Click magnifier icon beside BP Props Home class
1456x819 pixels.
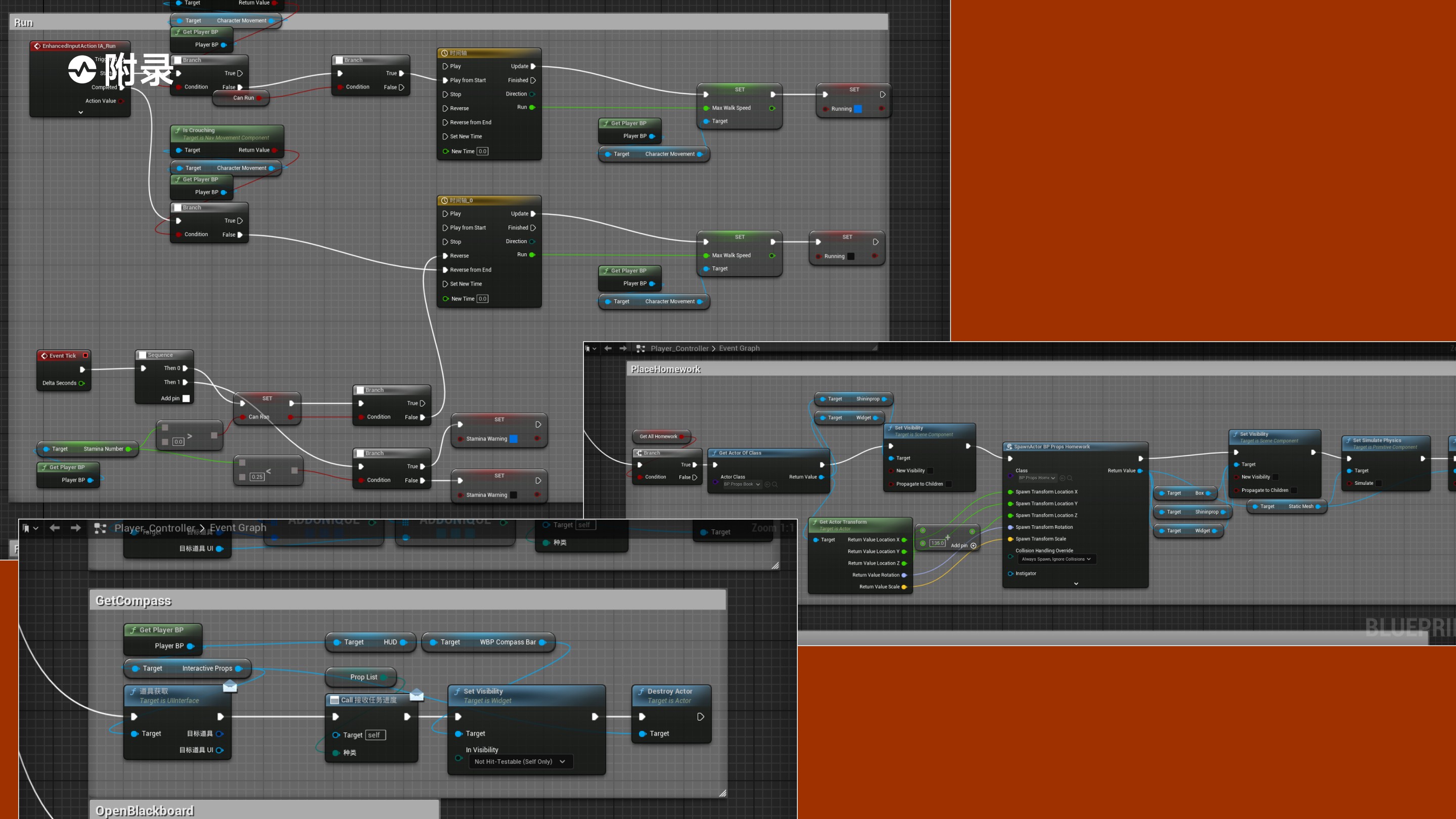tap(1069, 478)
